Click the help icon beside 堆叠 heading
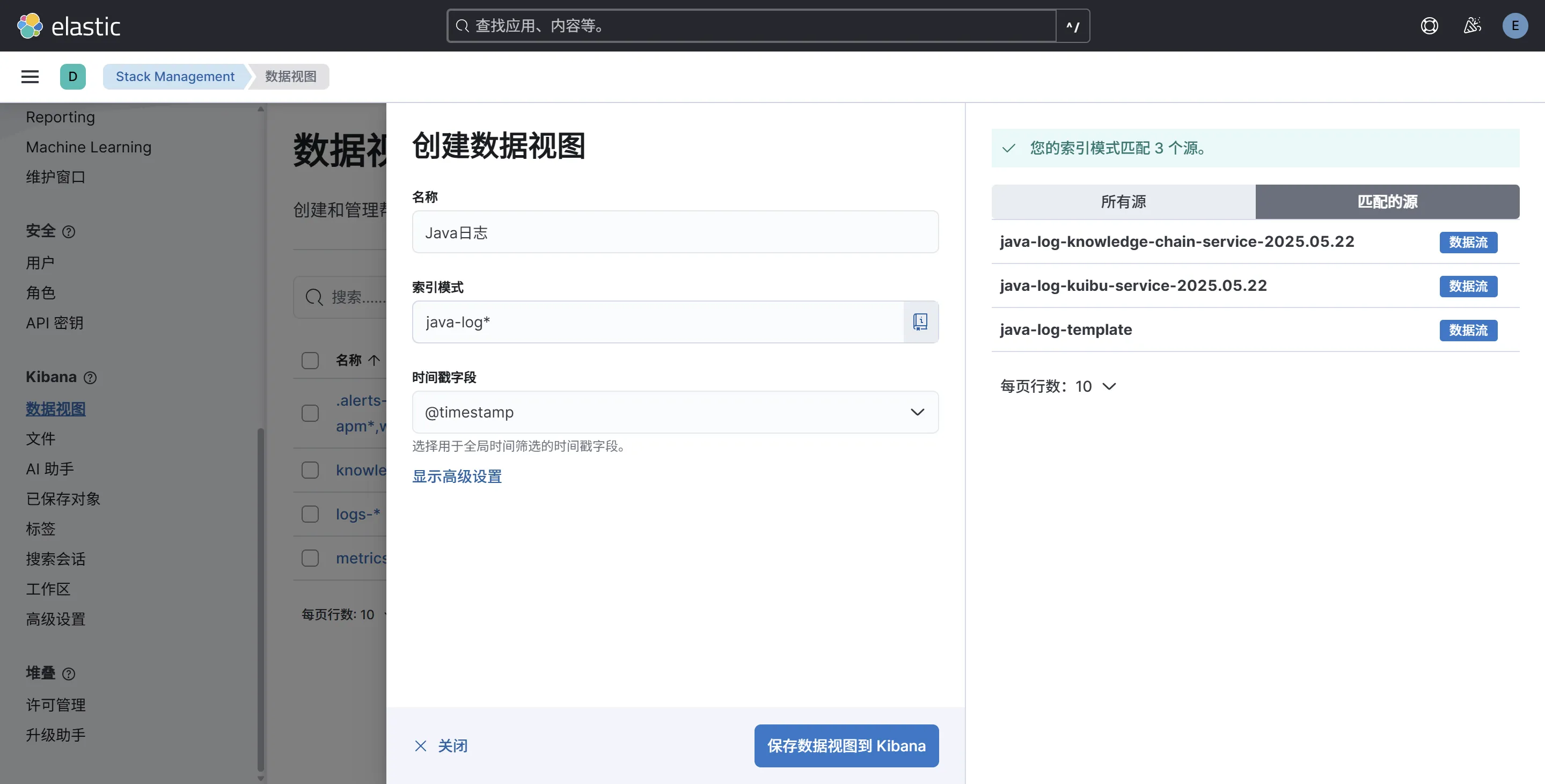 click(69, 674)
